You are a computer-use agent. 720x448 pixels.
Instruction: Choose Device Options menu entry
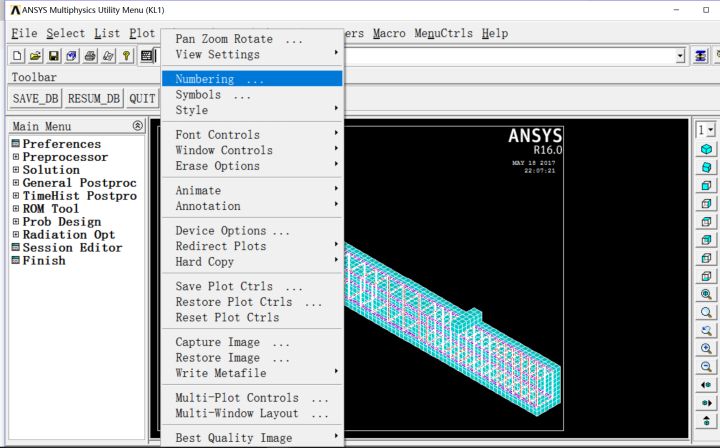pyautogui.click(x=252, y=230)
